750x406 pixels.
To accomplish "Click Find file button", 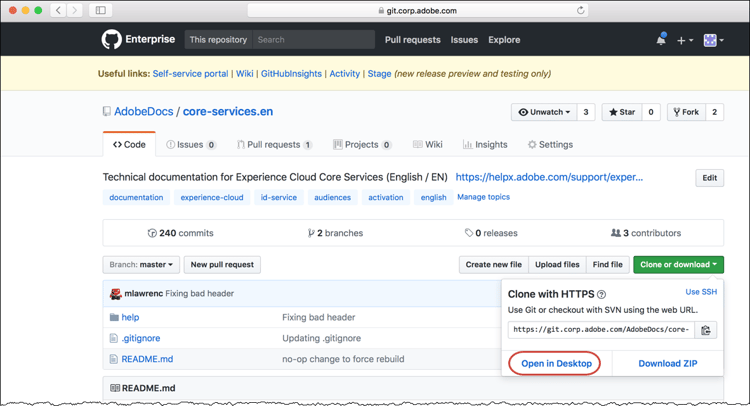I will point(607,264).
